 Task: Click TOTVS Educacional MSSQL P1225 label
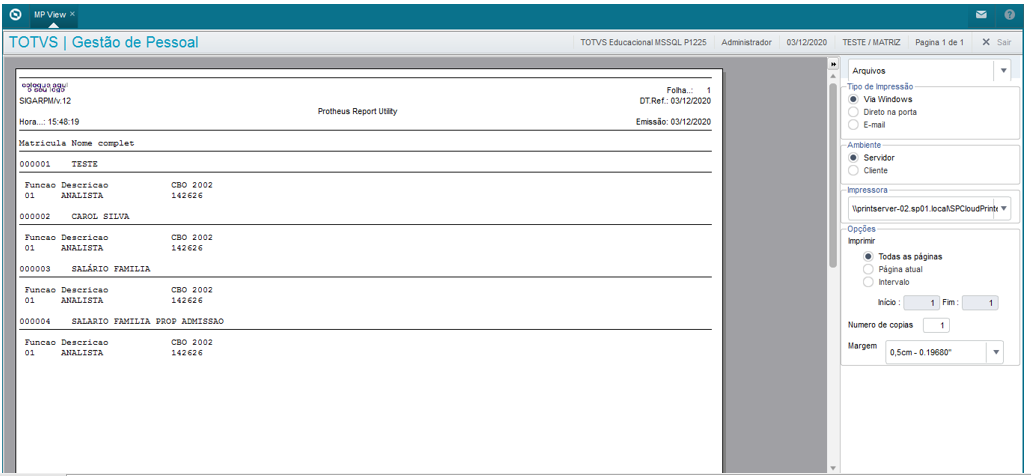point(643,42)
